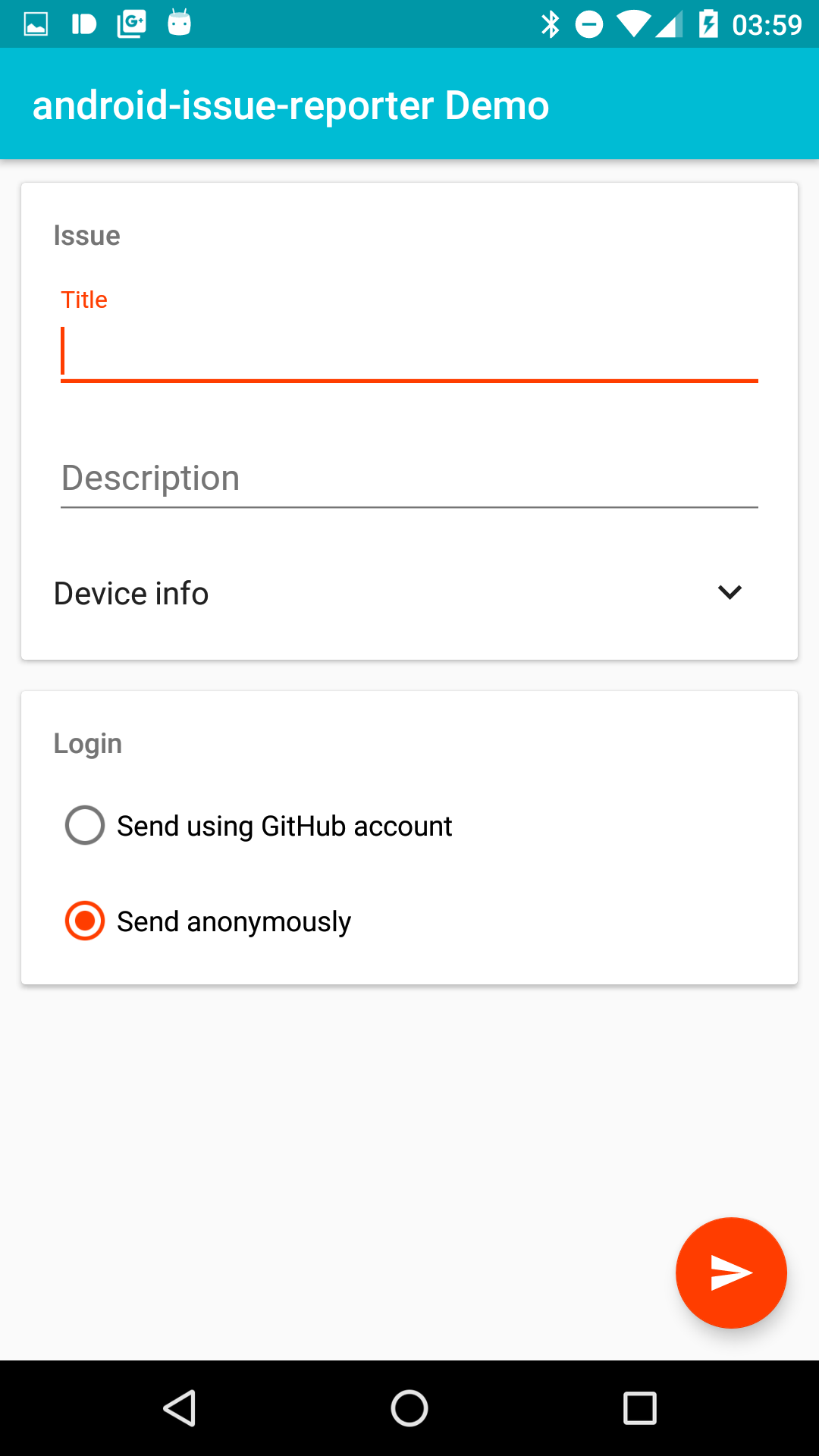Tap the clock showing 03:59
The width and height of the screenshot is (819, 1456).
click(767, 25)
